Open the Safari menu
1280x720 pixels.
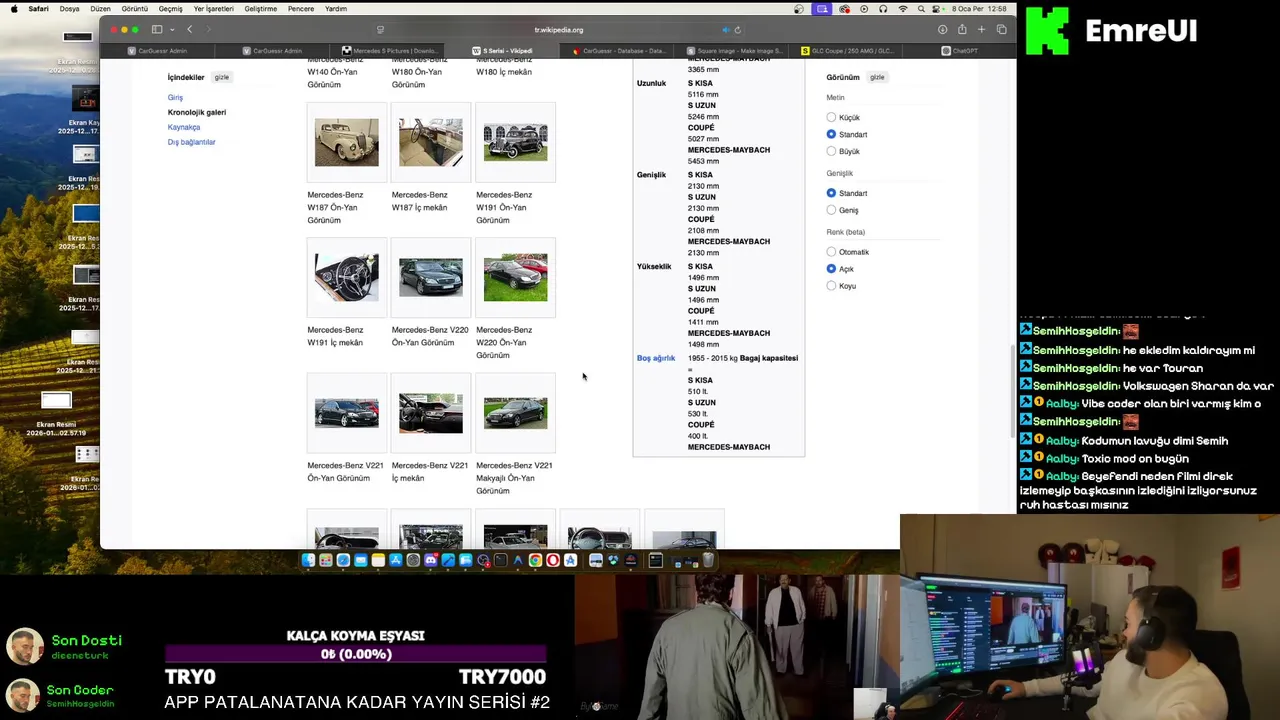tap(38, 9)
